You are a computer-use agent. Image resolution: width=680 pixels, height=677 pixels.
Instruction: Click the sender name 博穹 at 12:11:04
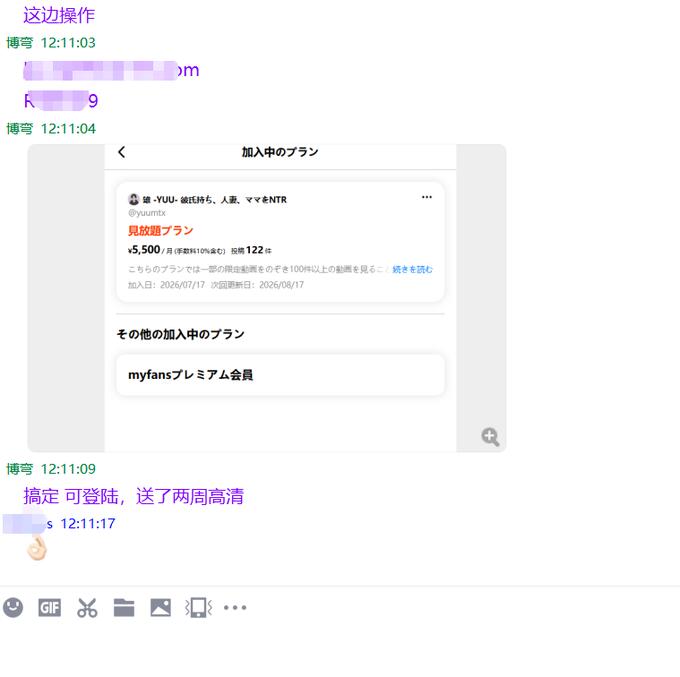click(x=20, y=128)
